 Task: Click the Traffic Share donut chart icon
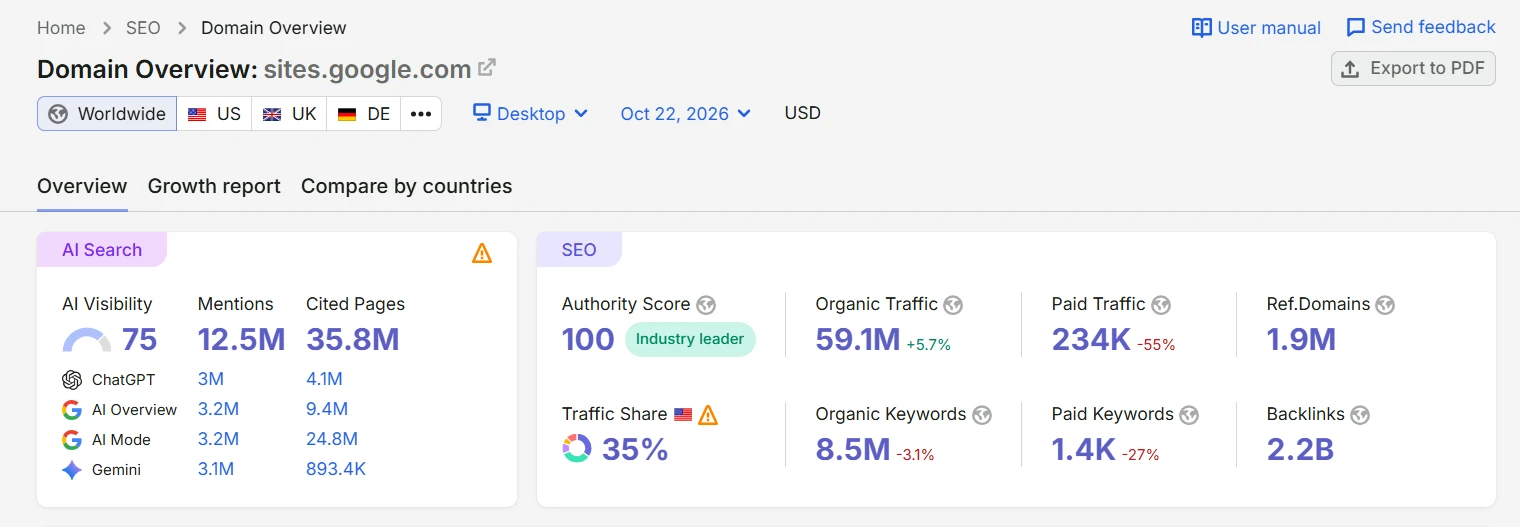click(x=576, y=448)
